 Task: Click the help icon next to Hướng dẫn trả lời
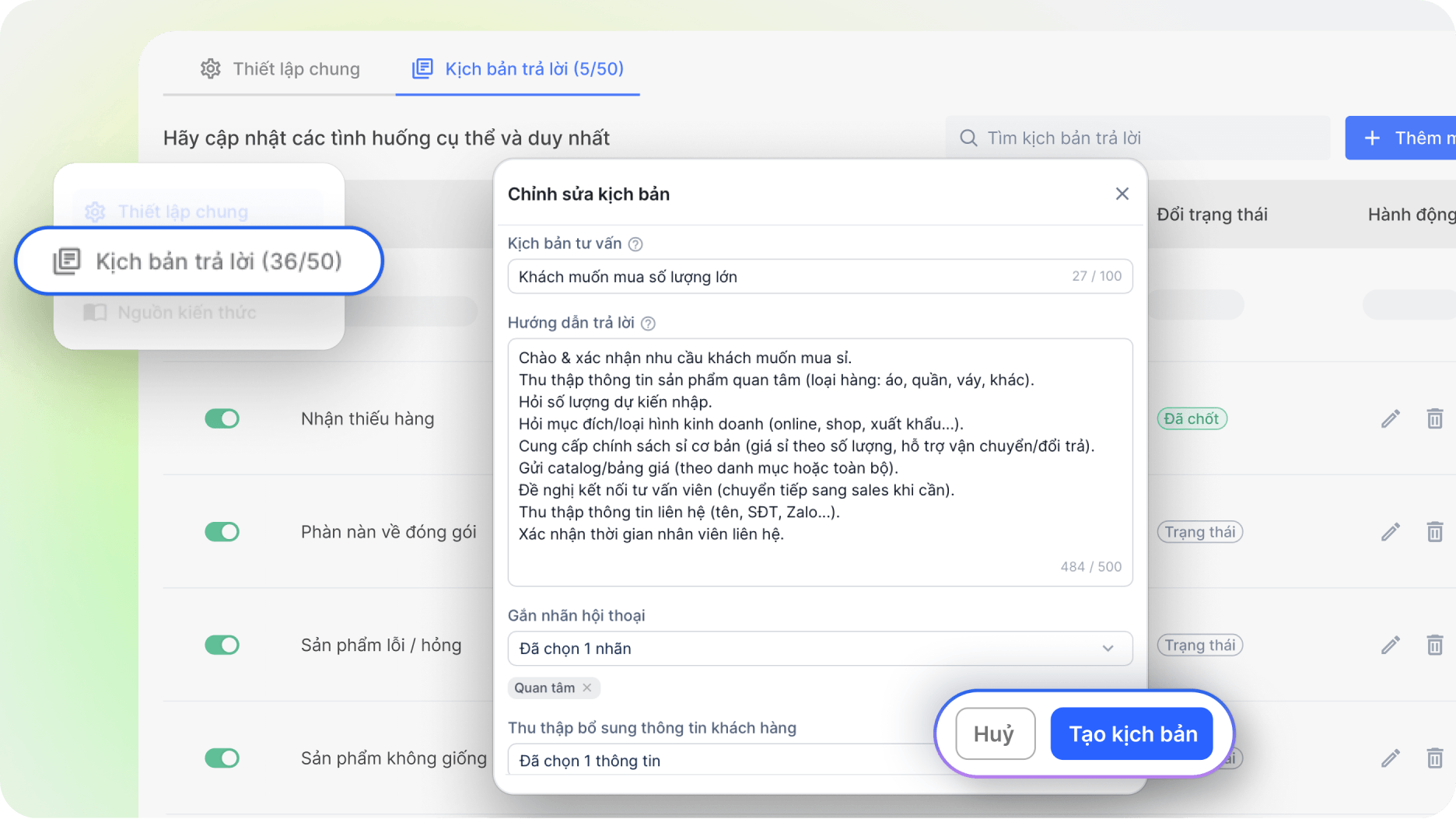coord(648,323)
